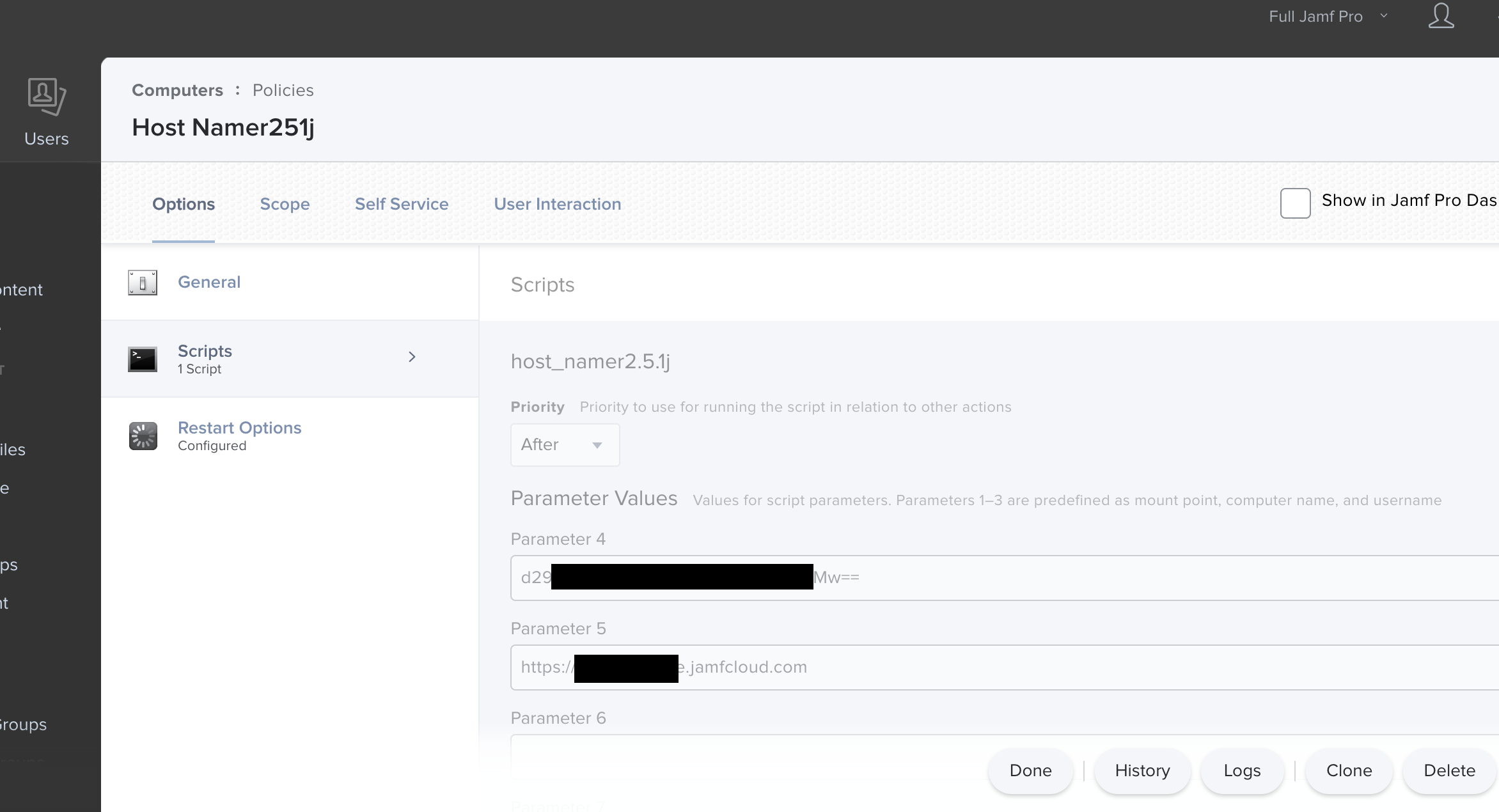The width and height of the screenshot is (1499, 812).
Task: Open the User Interaction tab
Action: pos(557,204)
